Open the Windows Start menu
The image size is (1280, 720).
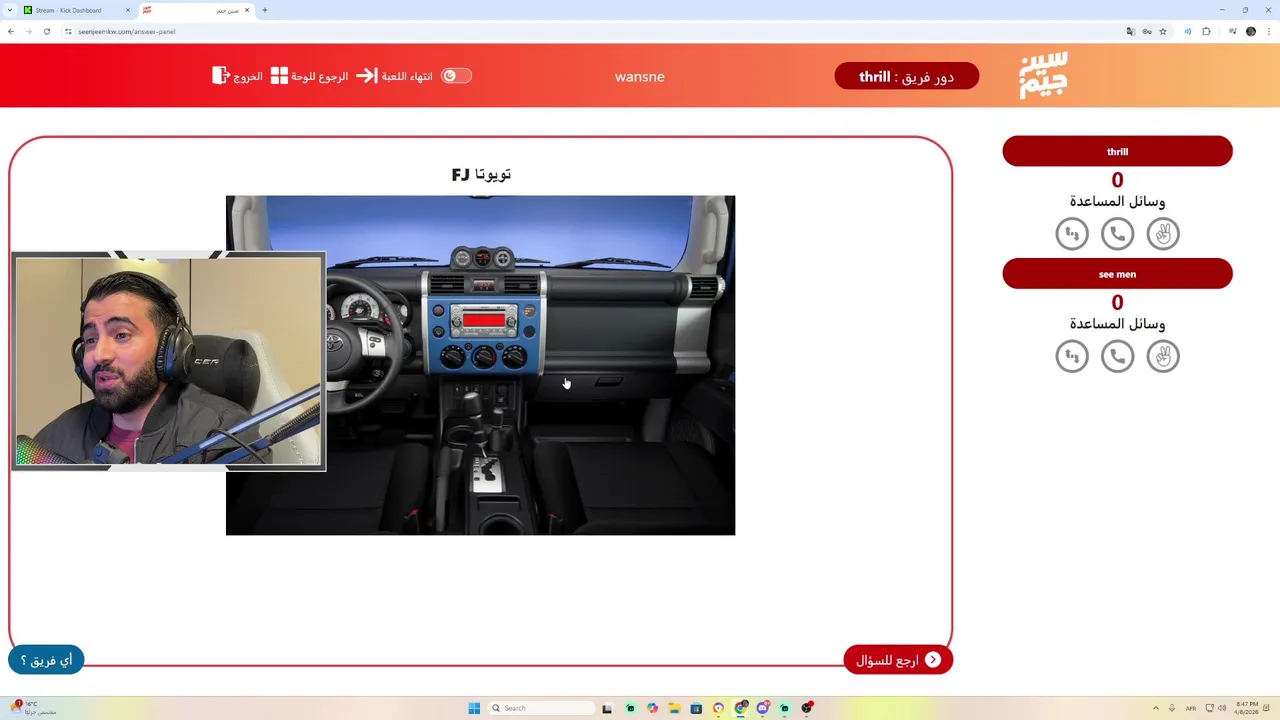tap(474, 708)
